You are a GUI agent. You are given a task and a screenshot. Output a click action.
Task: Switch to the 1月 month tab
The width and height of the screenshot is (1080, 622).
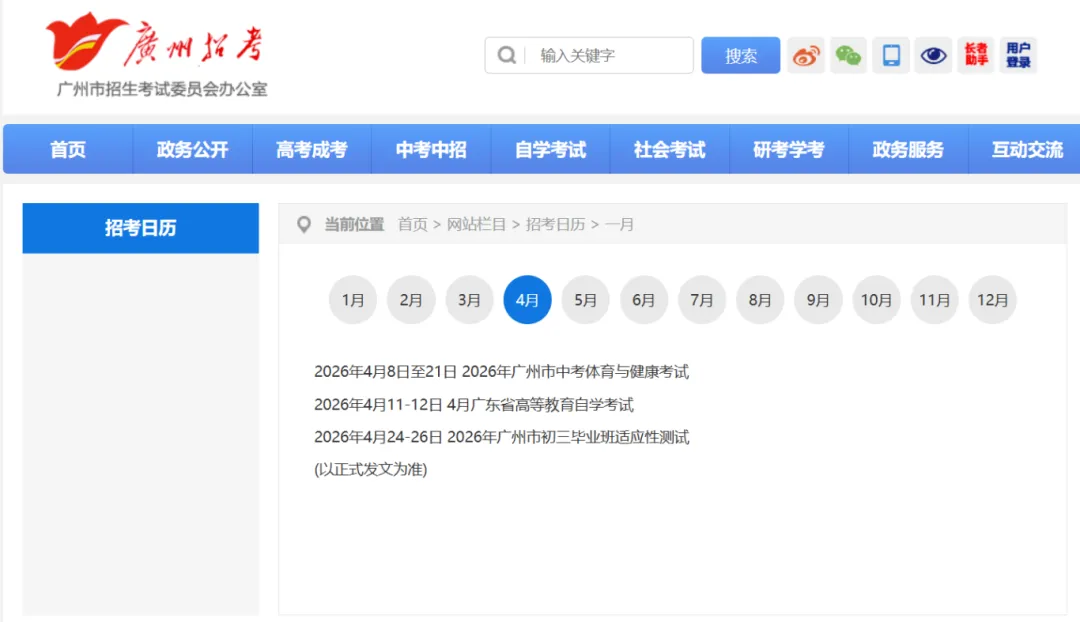point(352,299)
